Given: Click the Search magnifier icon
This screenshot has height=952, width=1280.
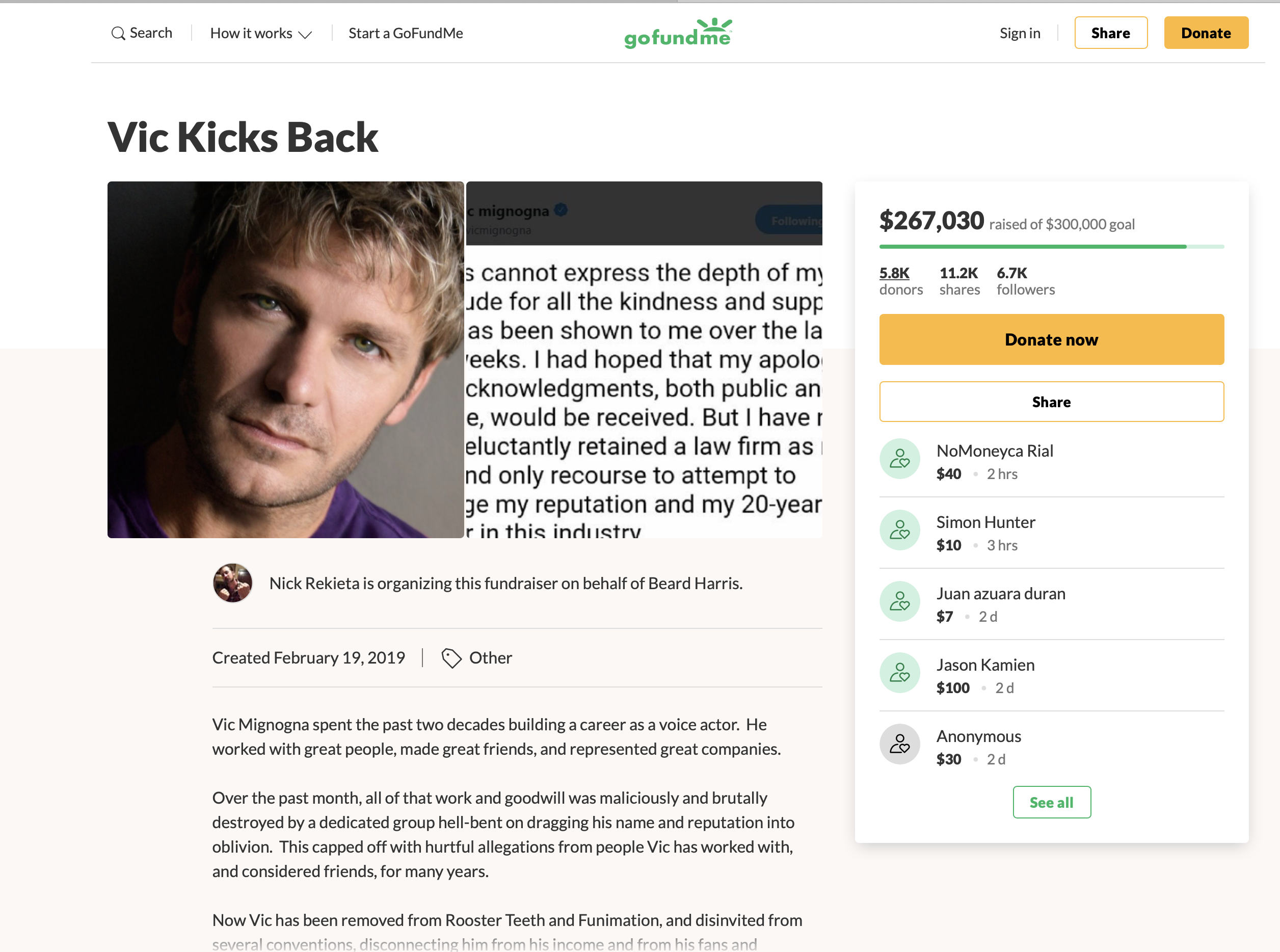Looking at the screenshot, I should (118, 34).
